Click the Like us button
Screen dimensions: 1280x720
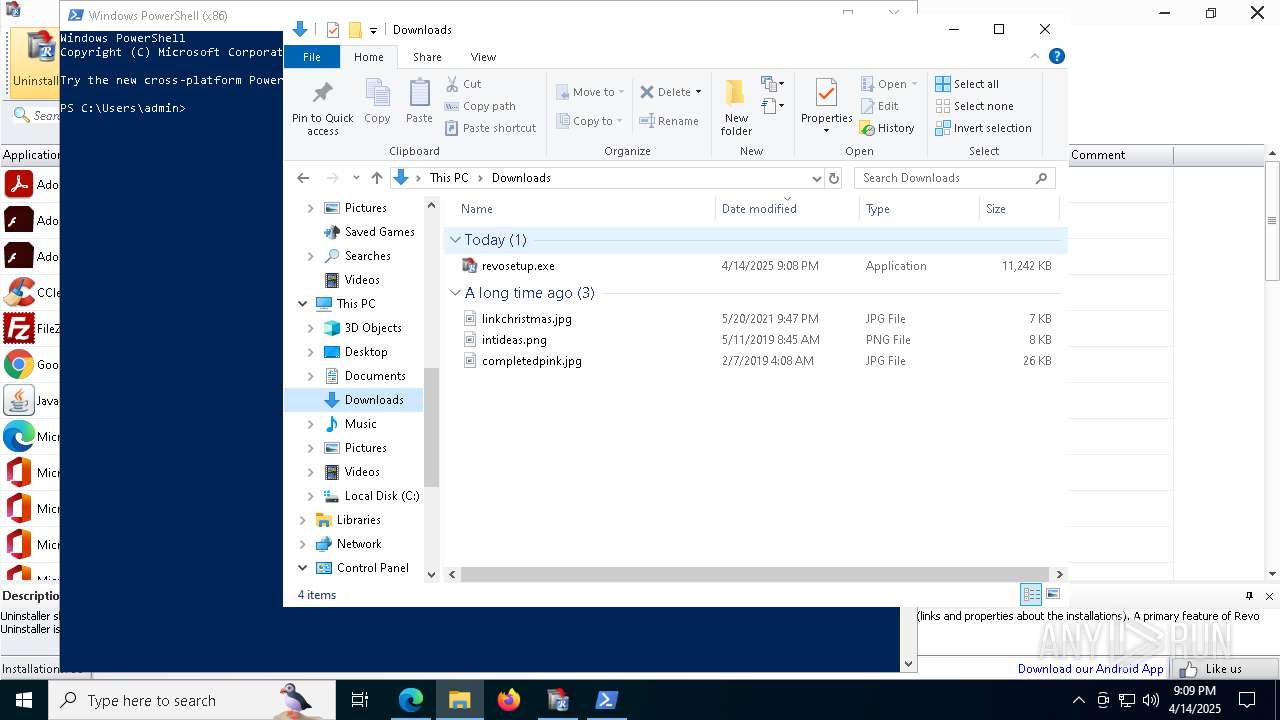pos(1224,669)
